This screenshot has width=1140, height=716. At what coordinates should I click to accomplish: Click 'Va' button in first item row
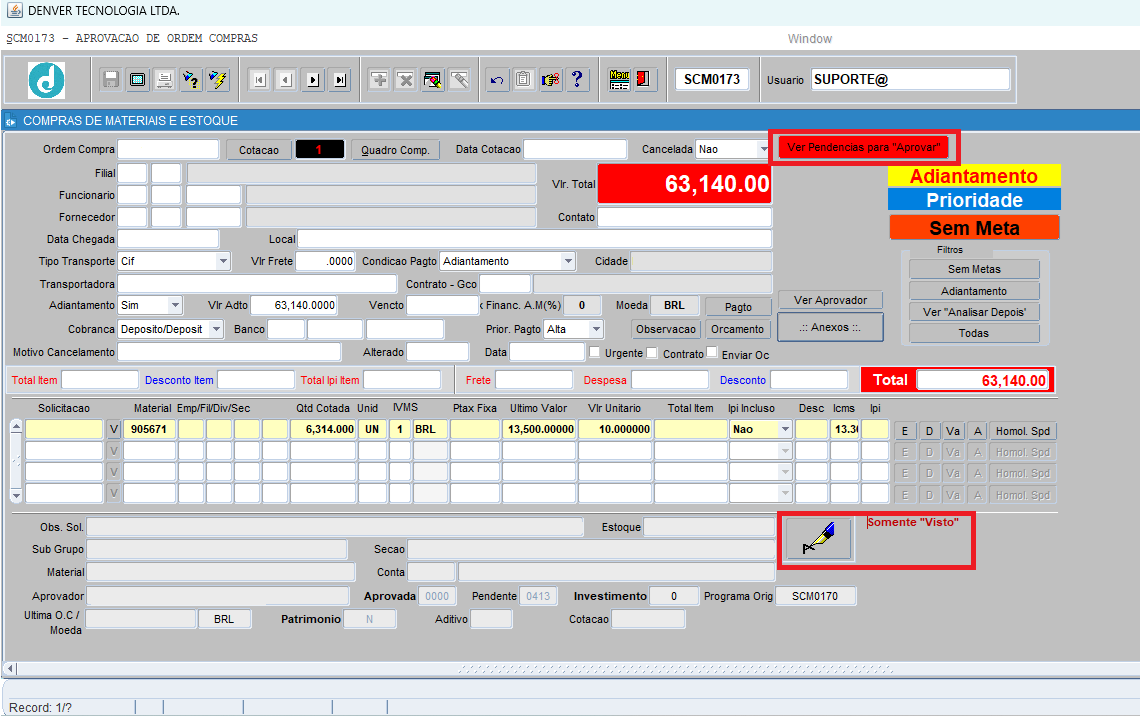(953, 431)
